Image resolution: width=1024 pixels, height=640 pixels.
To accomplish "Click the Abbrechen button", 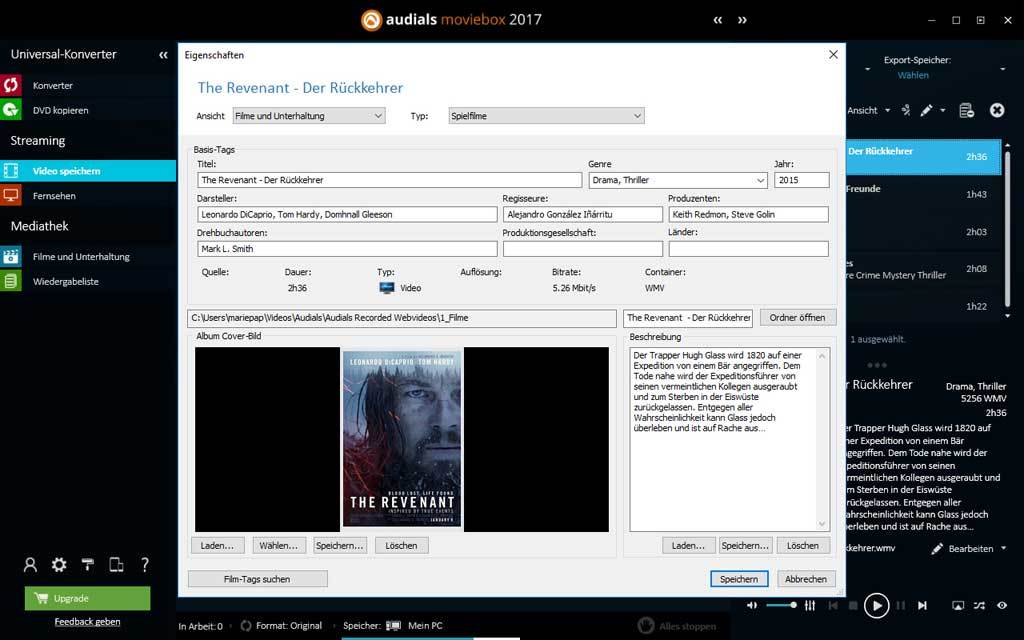I will tap(806, 579).
